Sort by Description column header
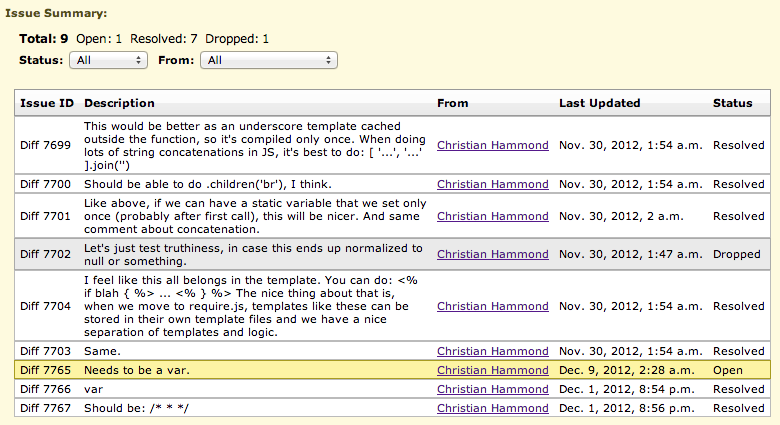The image size is (780, 425). pos(119,103)
